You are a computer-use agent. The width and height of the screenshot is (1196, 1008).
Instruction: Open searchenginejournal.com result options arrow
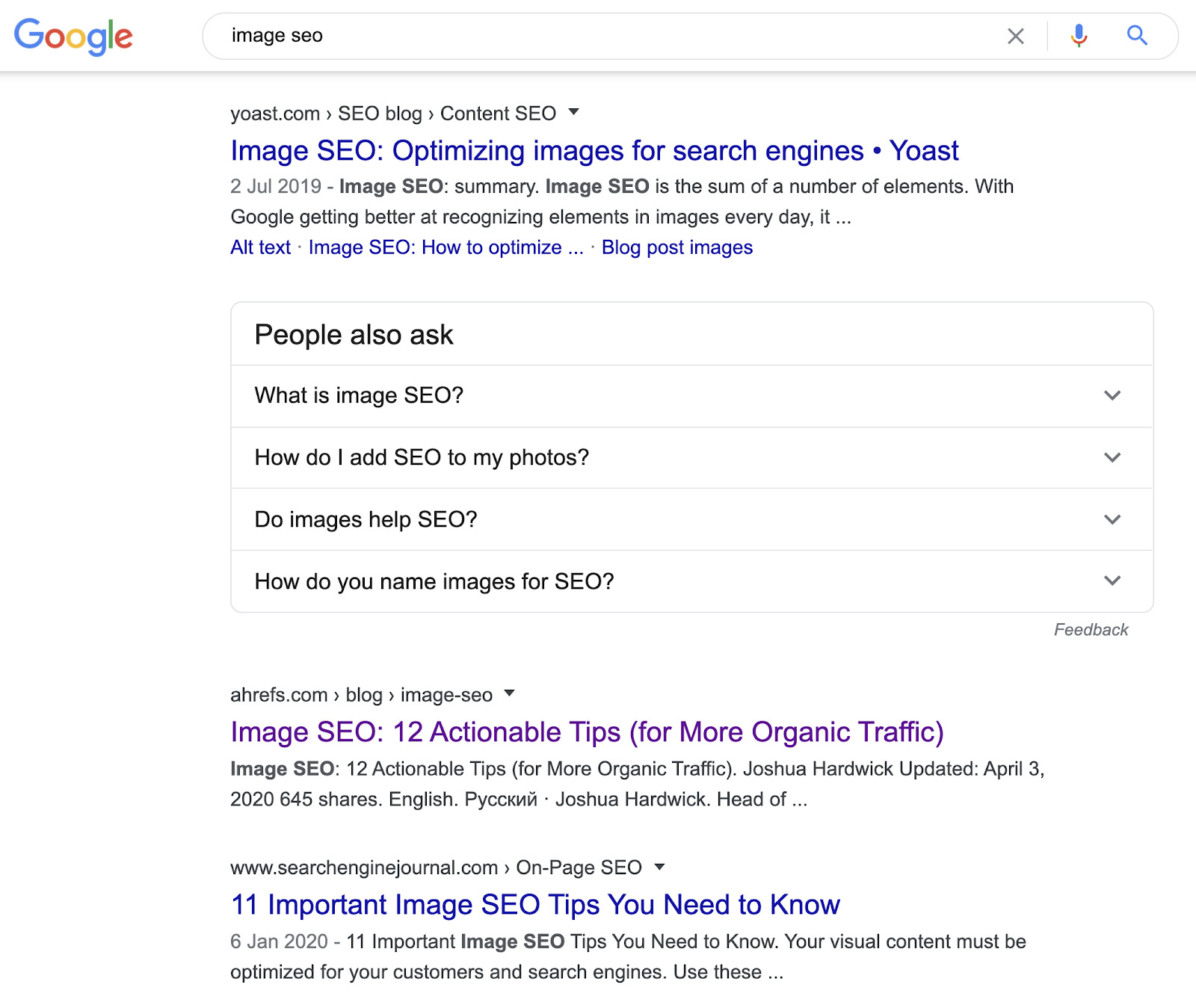[659, 867]
